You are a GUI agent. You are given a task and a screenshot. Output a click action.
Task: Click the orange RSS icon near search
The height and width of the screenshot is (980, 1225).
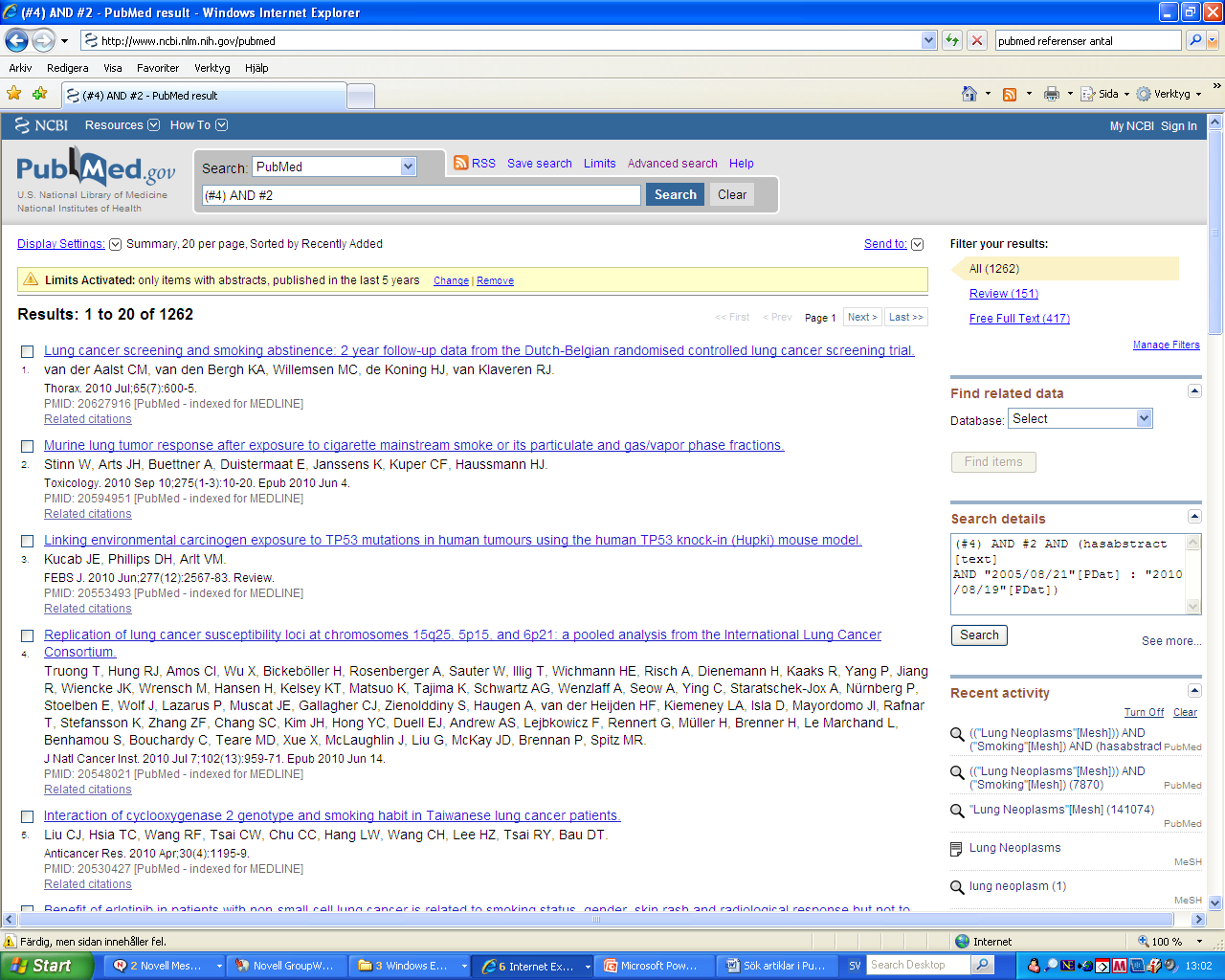click(461, 163)
